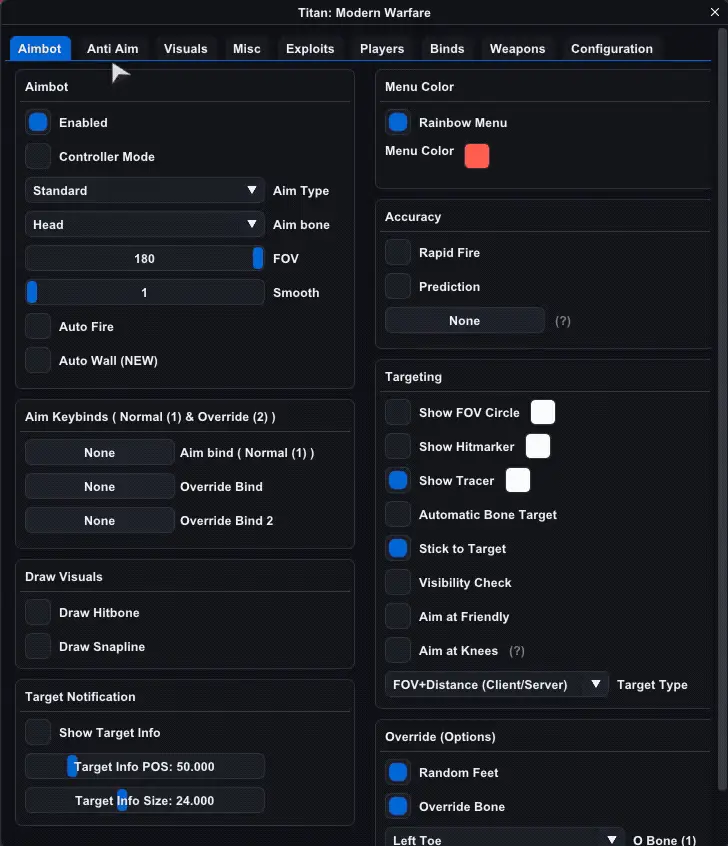Click the None button for Override Bind

(x=99, y=487)
